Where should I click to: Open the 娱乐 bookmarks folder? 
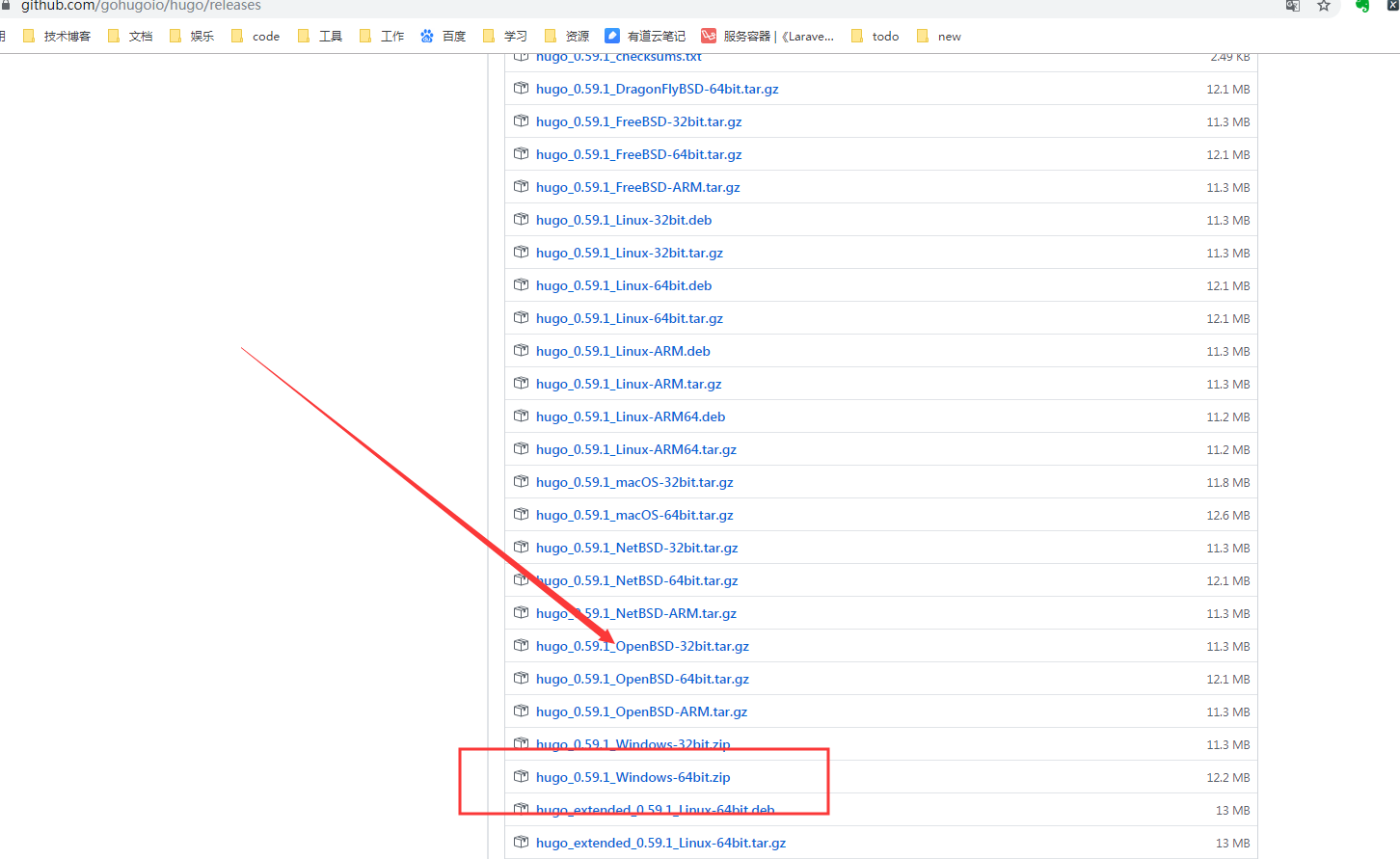coord(191,37)
